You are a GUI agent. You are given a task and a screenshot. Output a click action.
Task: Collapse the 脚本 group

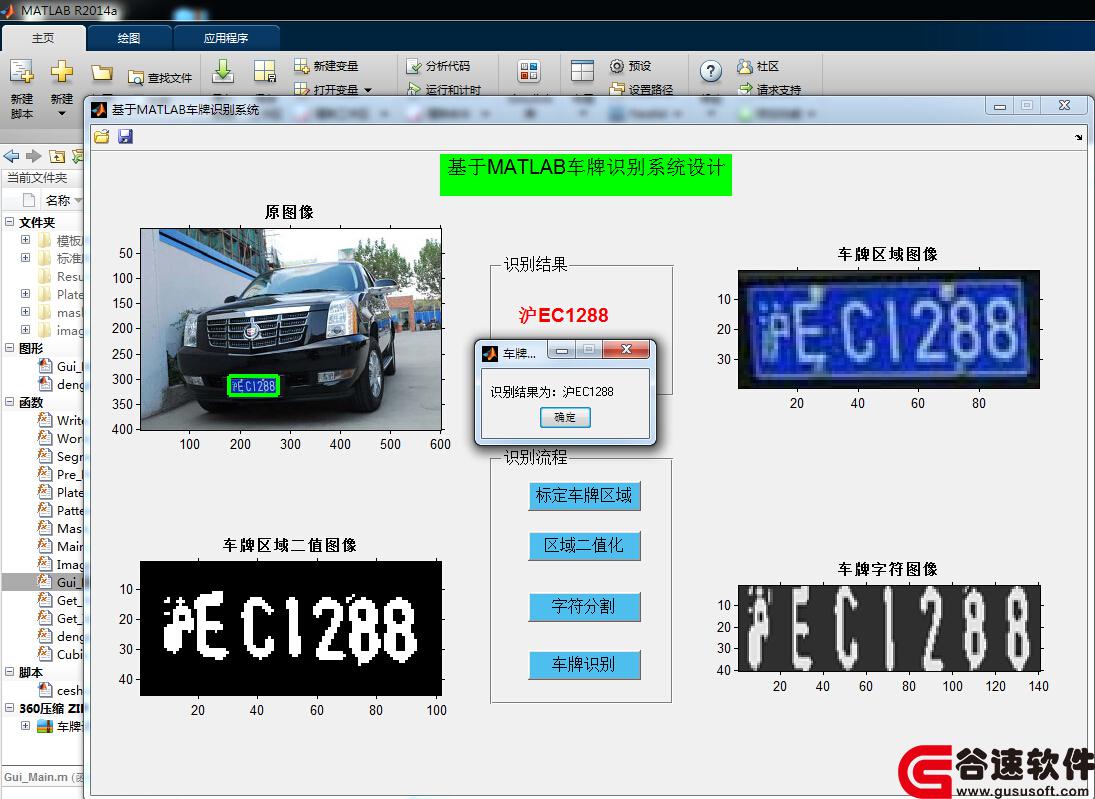point(10,672)
